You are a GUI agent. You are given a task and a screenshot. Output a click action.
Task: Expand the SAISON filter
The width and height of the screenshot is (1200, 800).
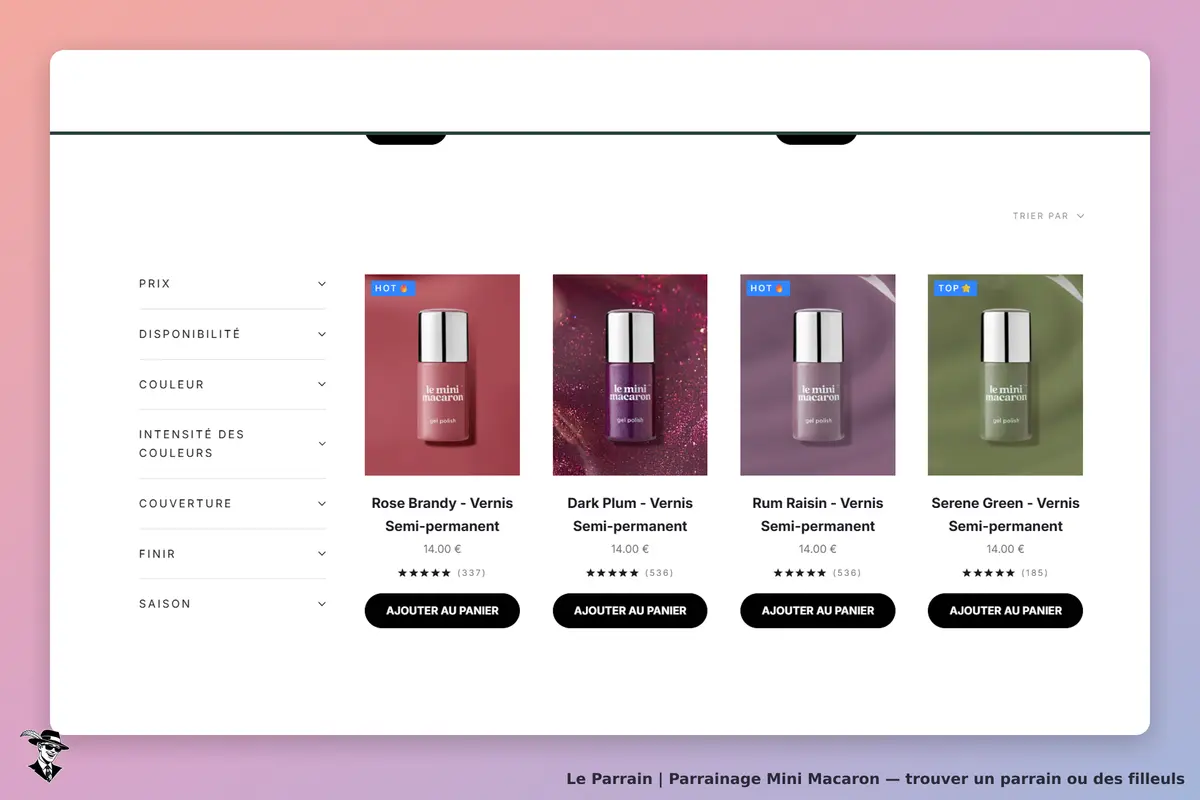(x=232, y=603)
